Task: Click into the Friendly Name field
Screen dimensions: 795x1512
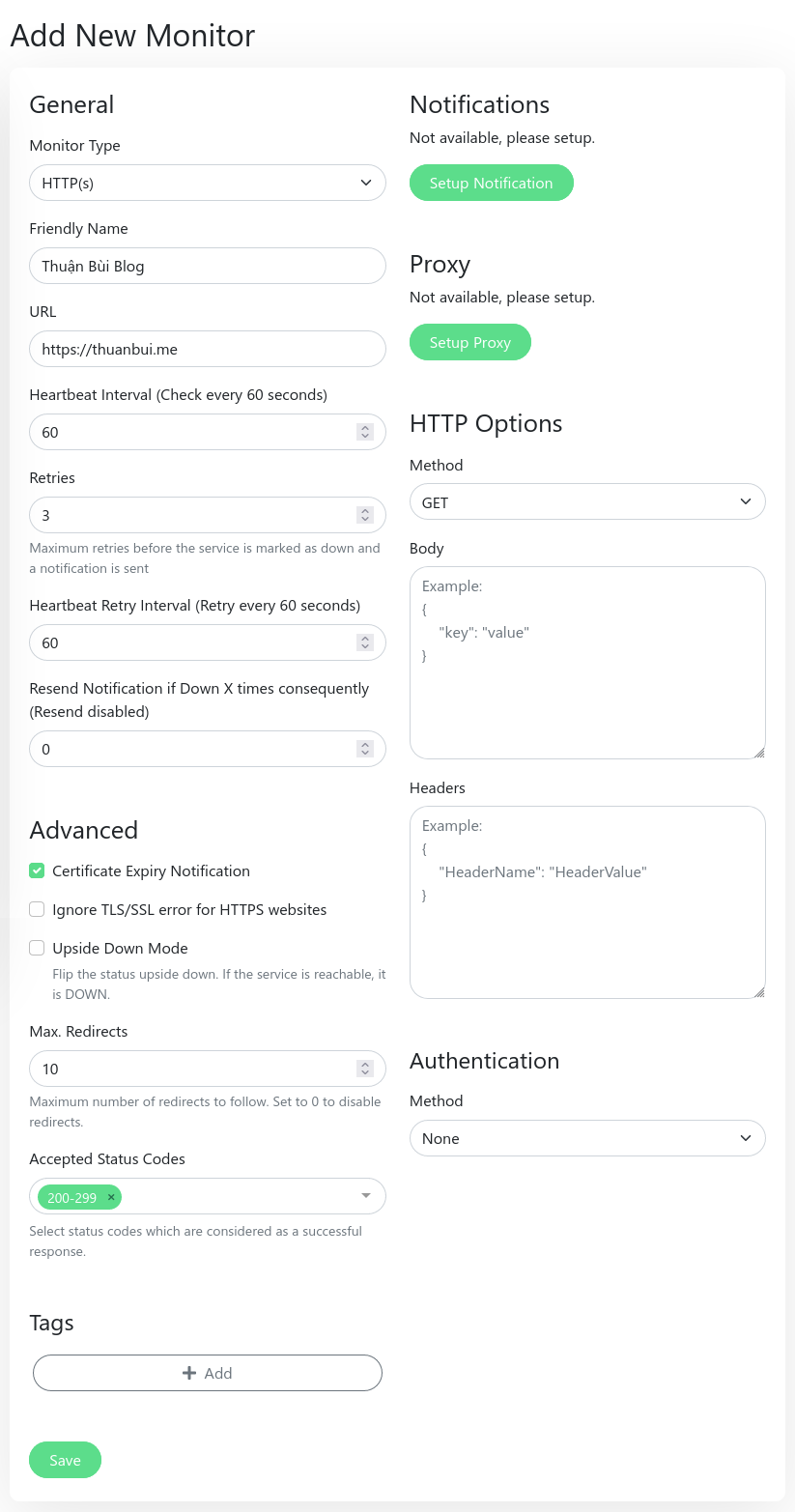Action: click(208, 266)
